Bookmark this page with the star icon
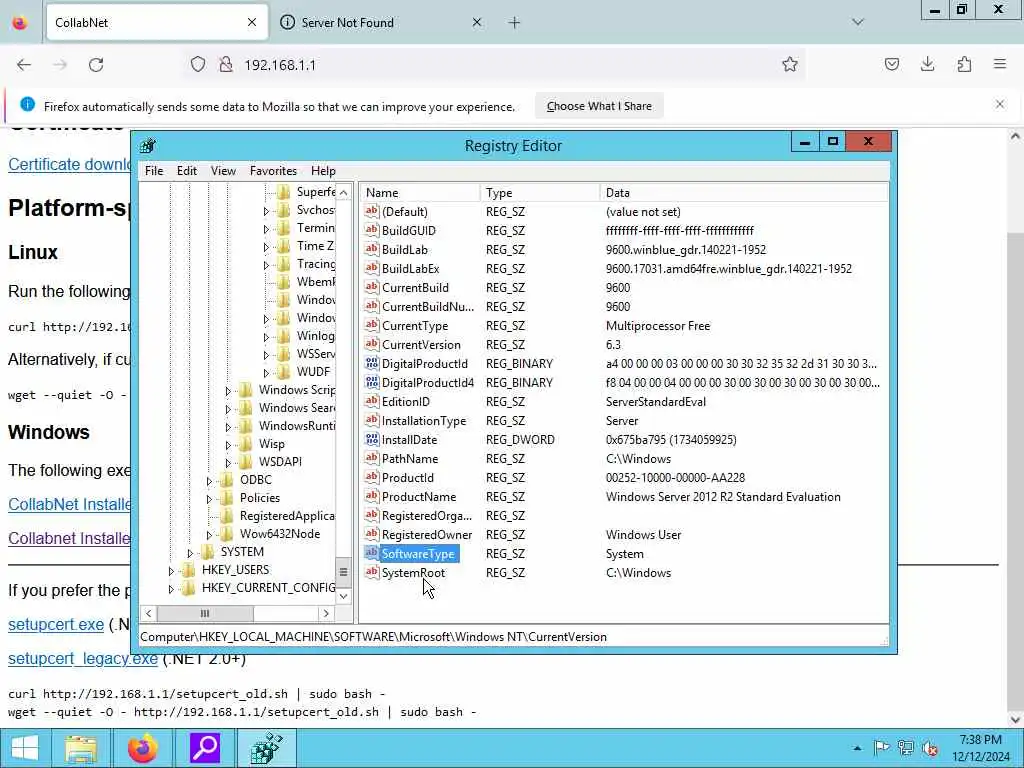The height and width of the screenshot is (768, 1024). pyautogui.click(x=790, y=64)
